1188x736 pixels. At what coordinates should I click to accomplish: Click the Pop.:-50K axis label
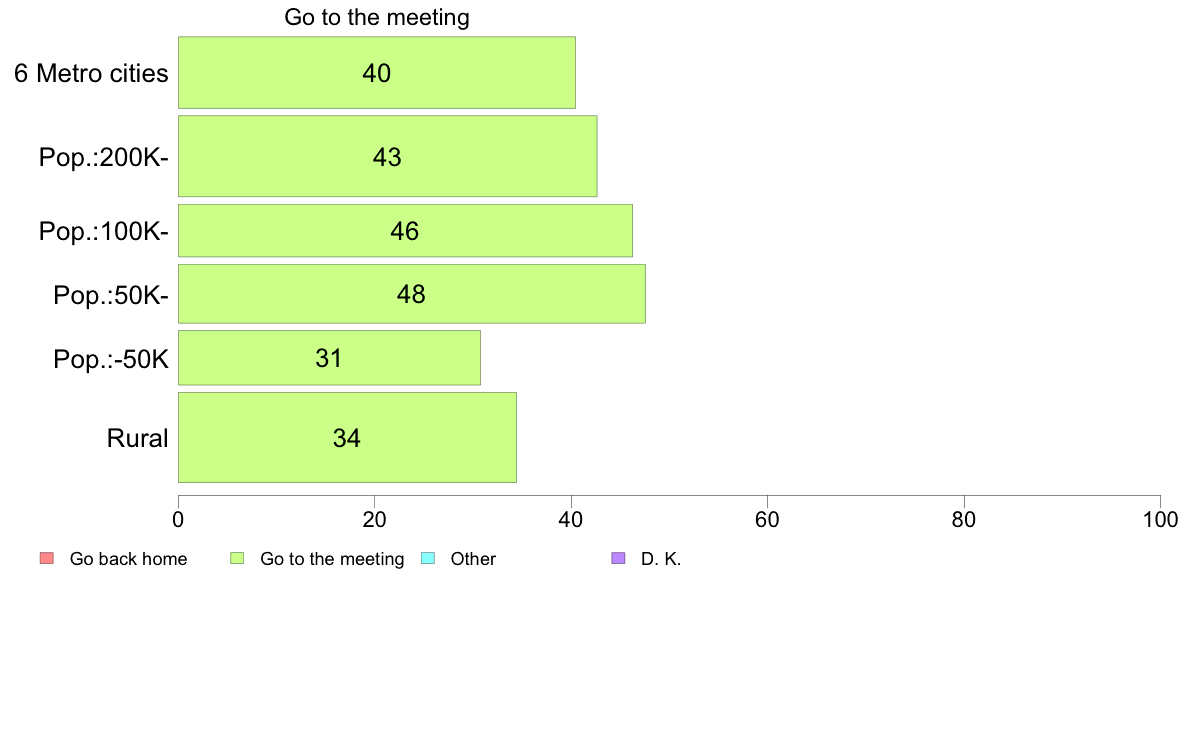point(111,359)
